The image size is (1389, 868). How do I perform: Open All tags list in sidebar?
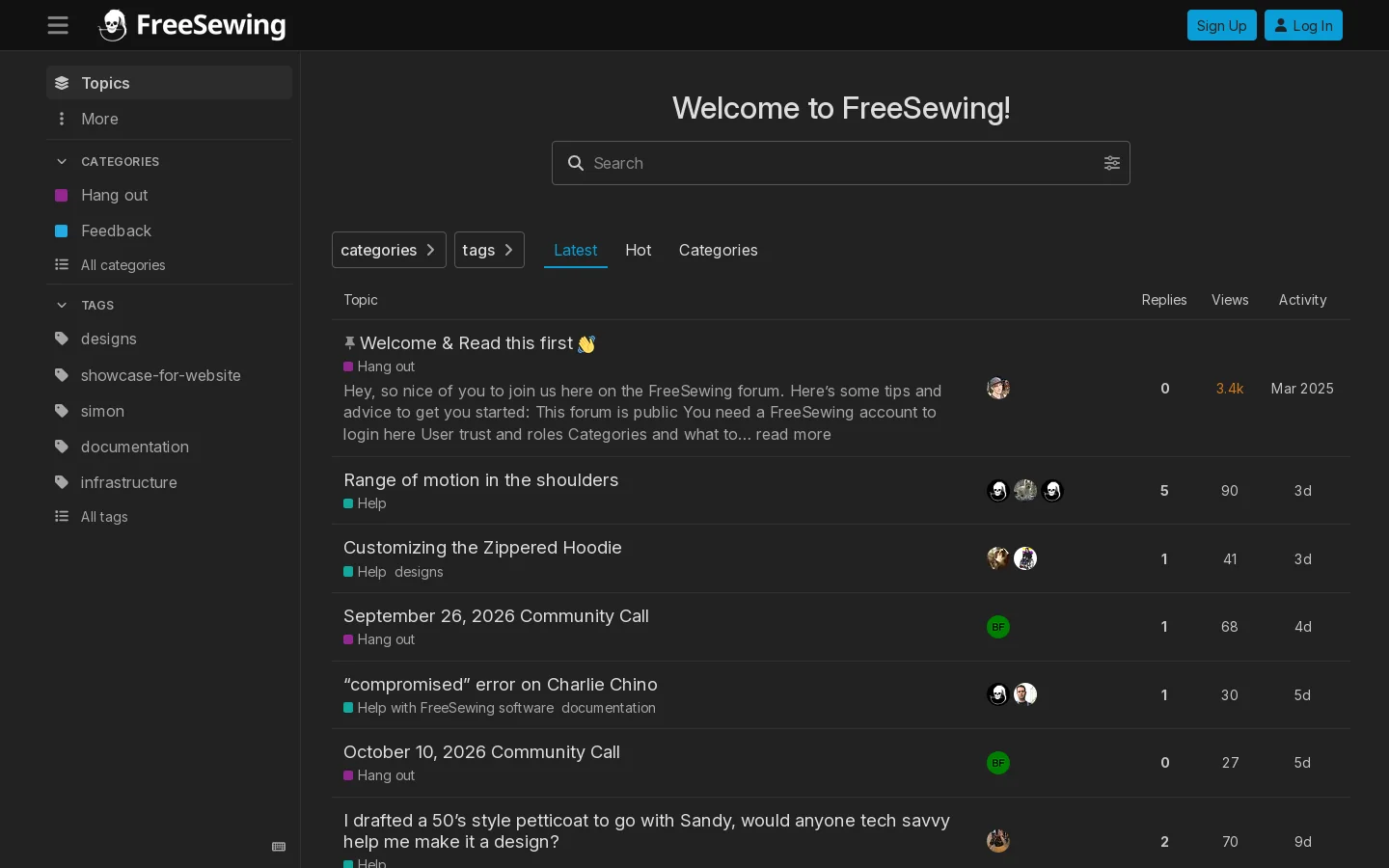[169, 517]
